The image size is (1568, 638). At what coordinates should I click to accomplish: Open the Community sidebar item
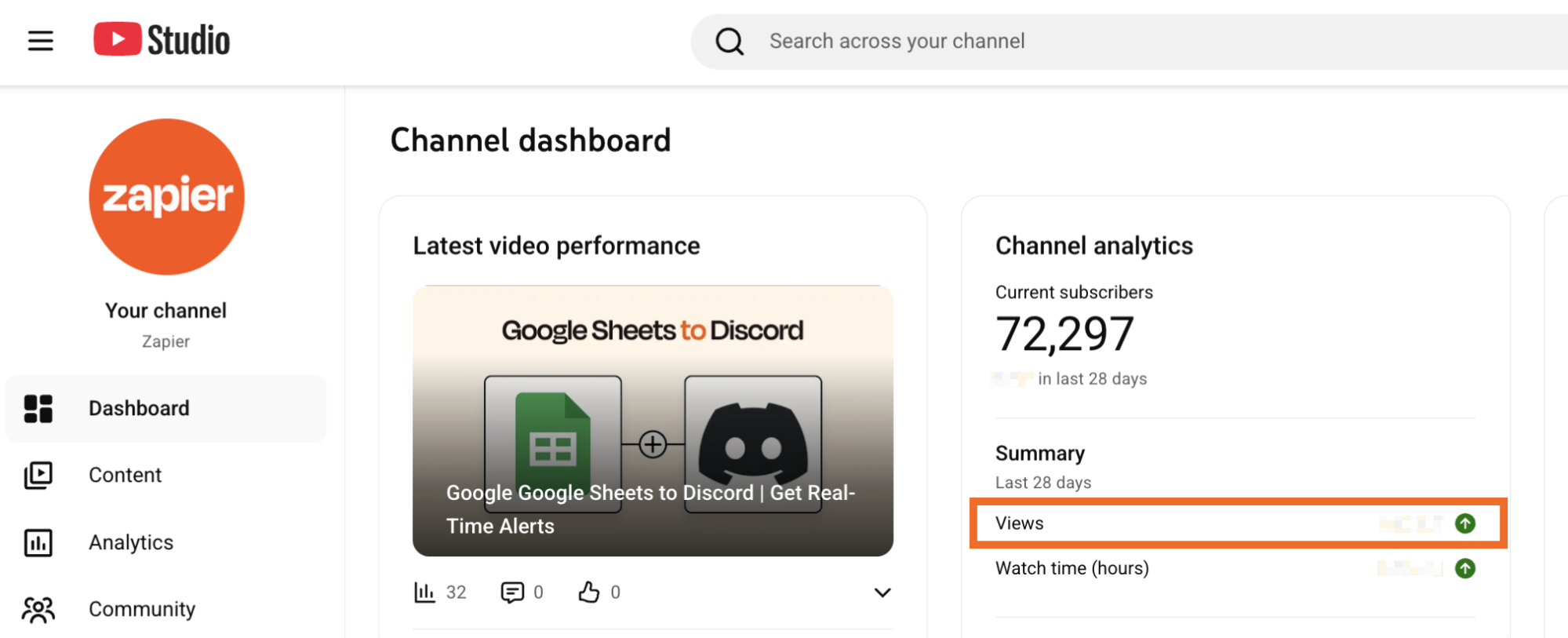pyautogui.click(x=142, y=610)
